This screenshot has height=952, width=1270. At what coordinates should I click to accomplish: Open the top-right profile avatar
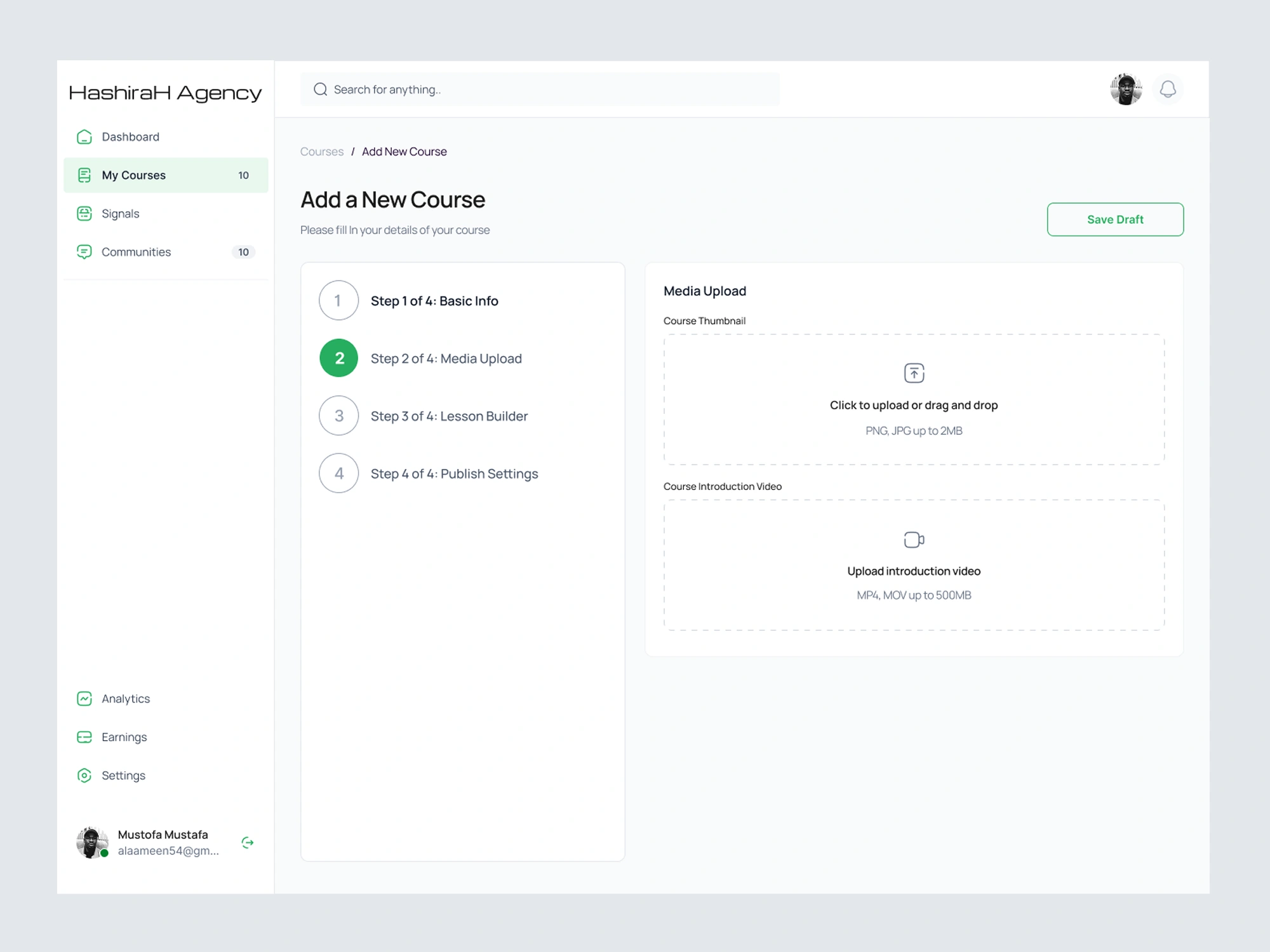[x=1126, y=89]
